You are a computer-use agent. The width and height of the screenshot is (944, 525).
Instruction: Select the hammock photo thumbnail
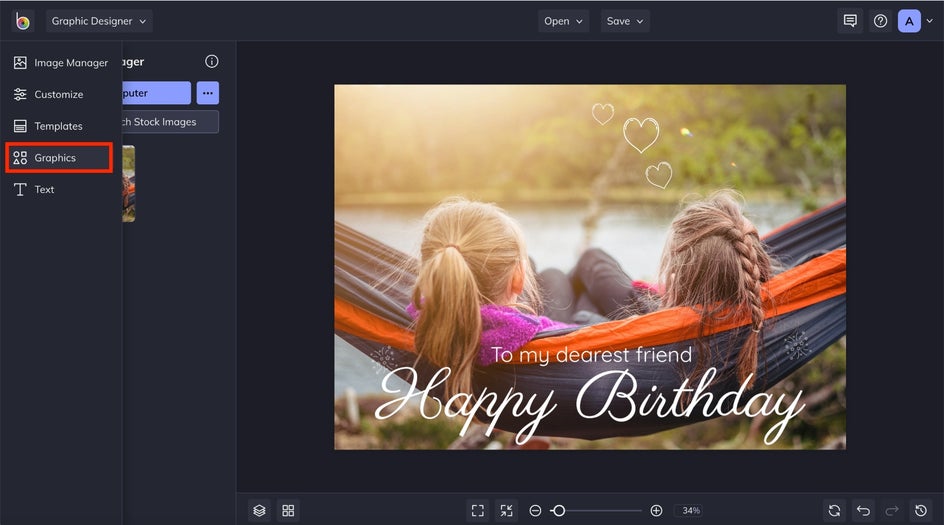click(129, 184)
